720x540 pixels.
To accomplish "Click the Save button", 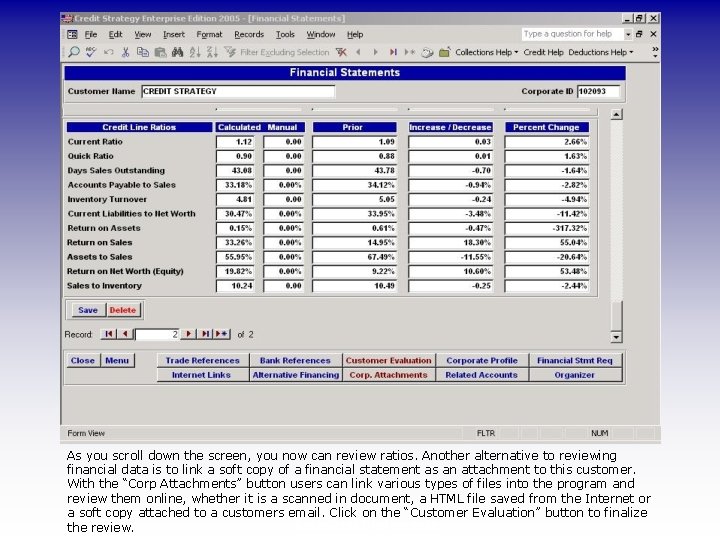I will pyautogui.click(x=88, y=310).
